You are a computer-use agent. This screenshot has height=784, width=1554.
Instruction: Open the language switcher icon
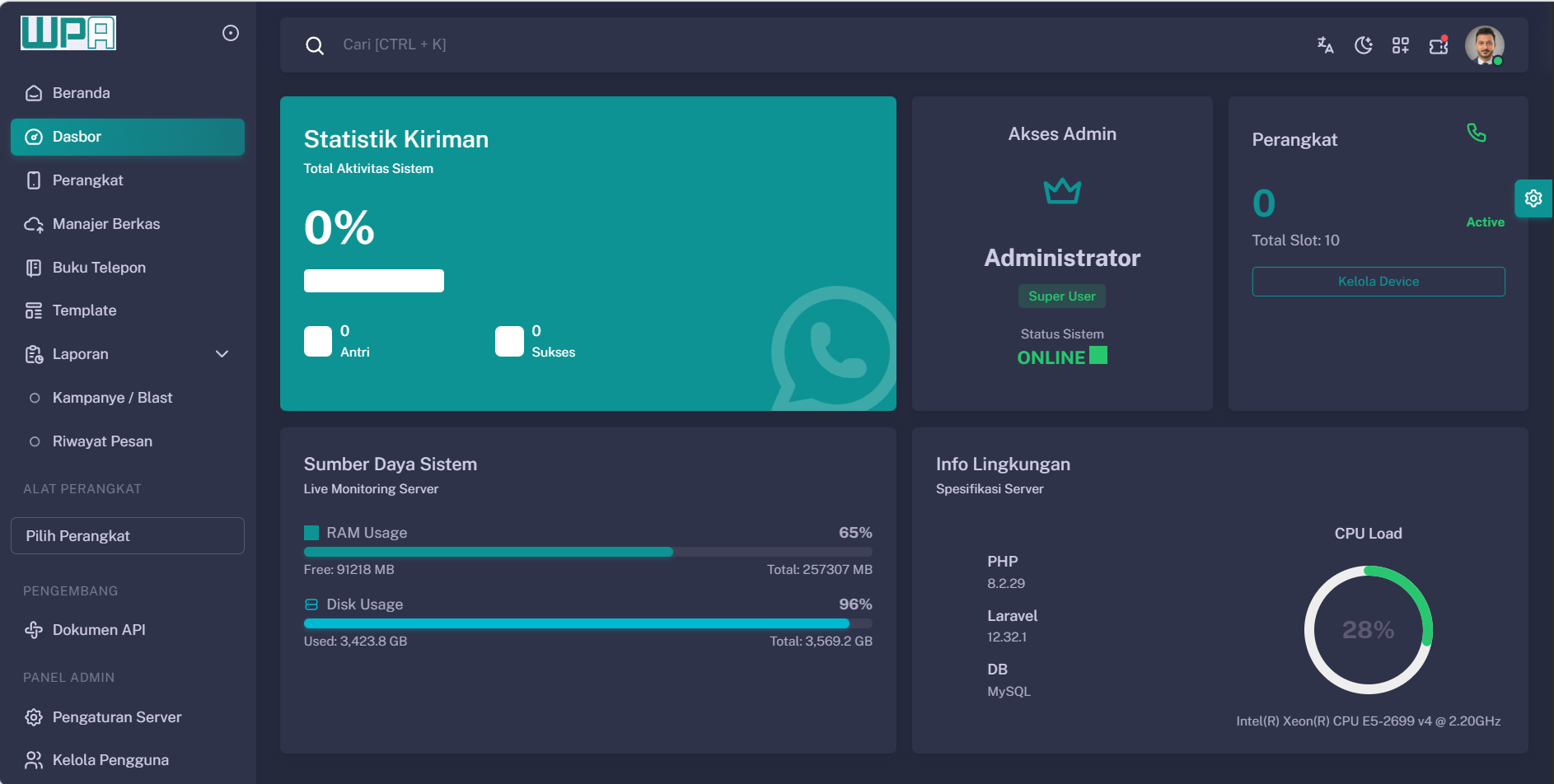point(1325,45)
